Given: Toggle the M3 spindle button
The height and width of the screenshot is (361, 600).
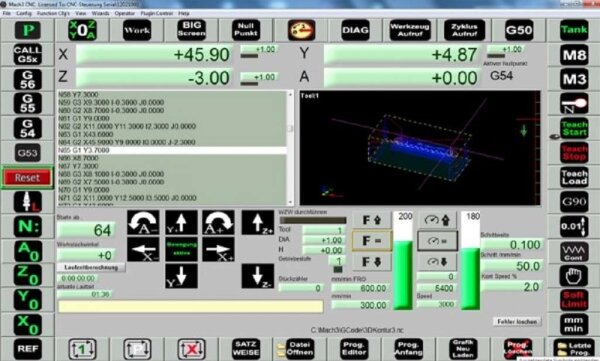Looking at the screenshot, I should [x=574, y=79].
